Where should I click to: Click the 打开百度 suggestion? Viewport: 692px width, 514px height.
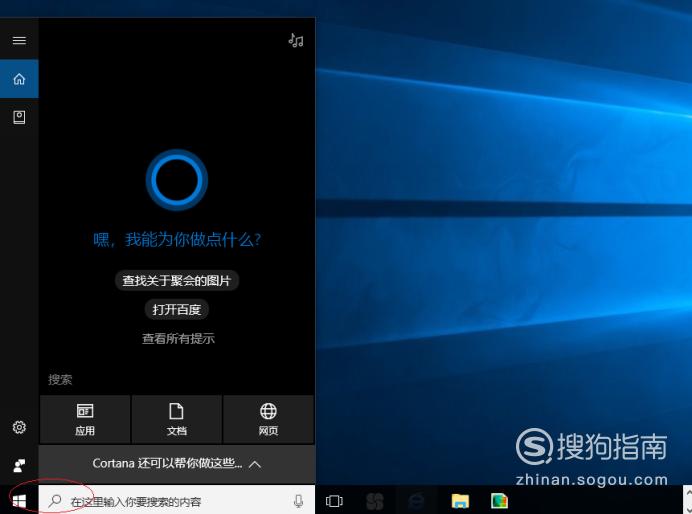tap(177, 309)
